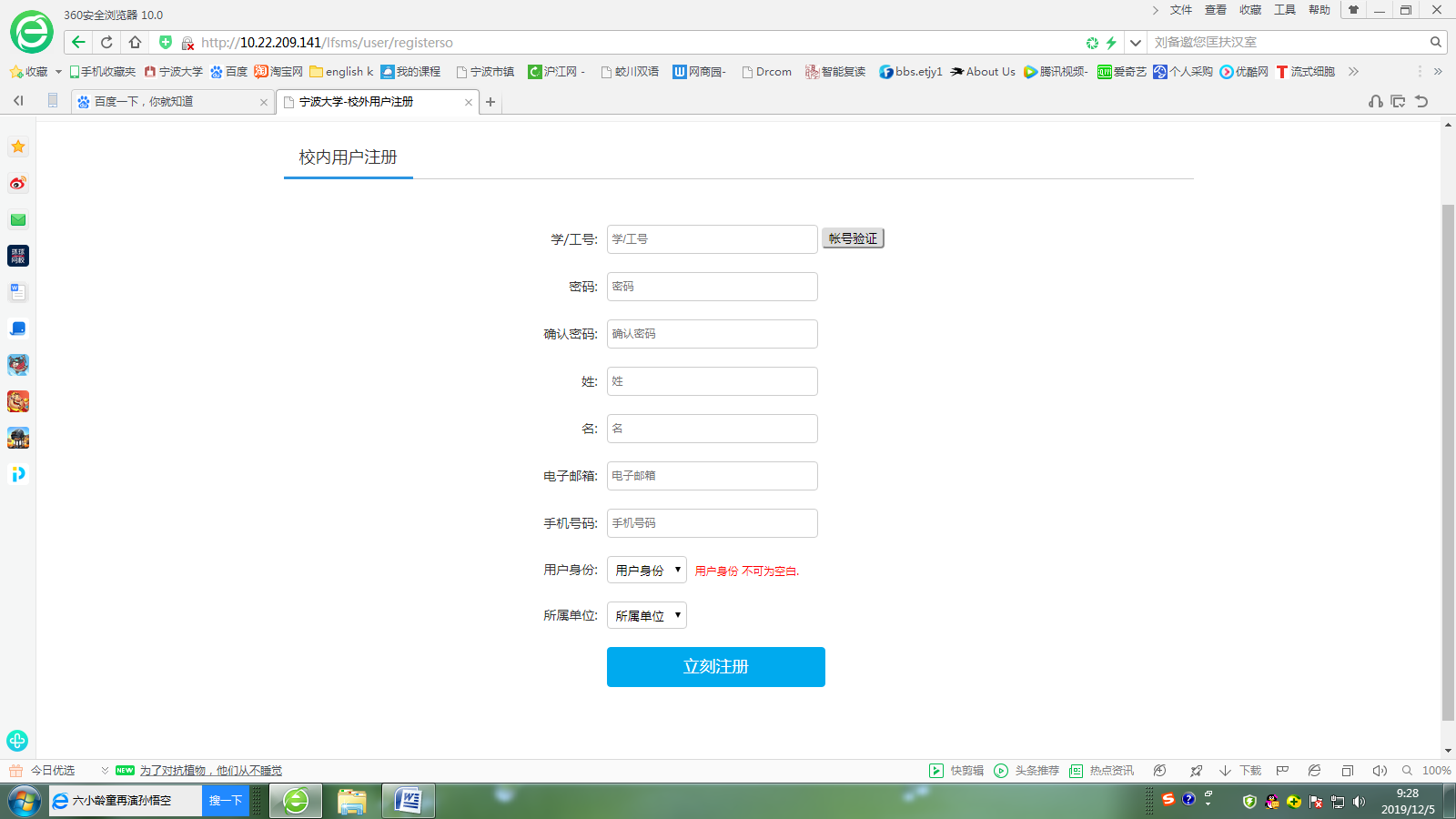Open the address bar dropdown arrow
The height and width of the screenshot is (819, 1456).
pos(1135,42)
